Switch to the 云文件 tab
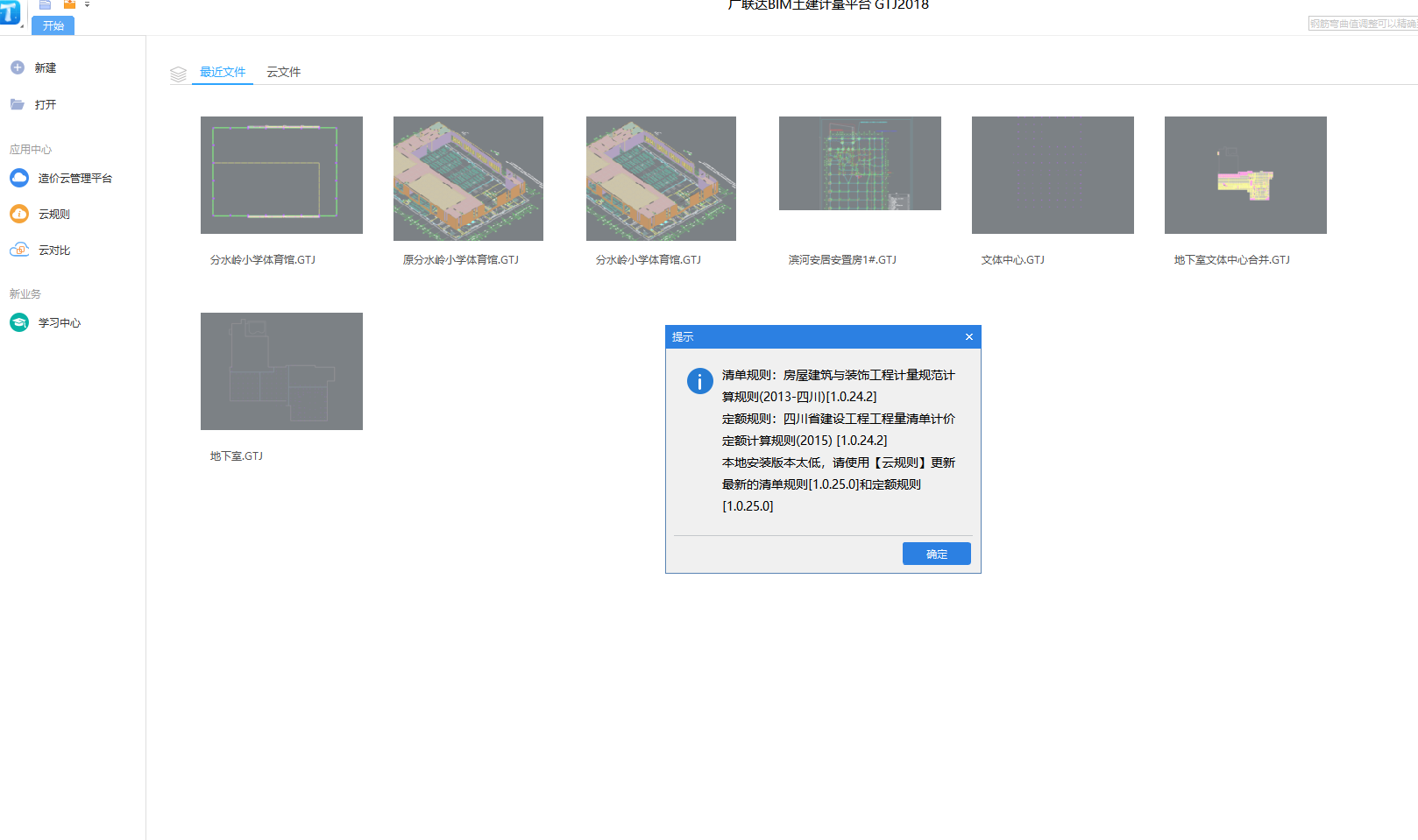 point(284,72)
